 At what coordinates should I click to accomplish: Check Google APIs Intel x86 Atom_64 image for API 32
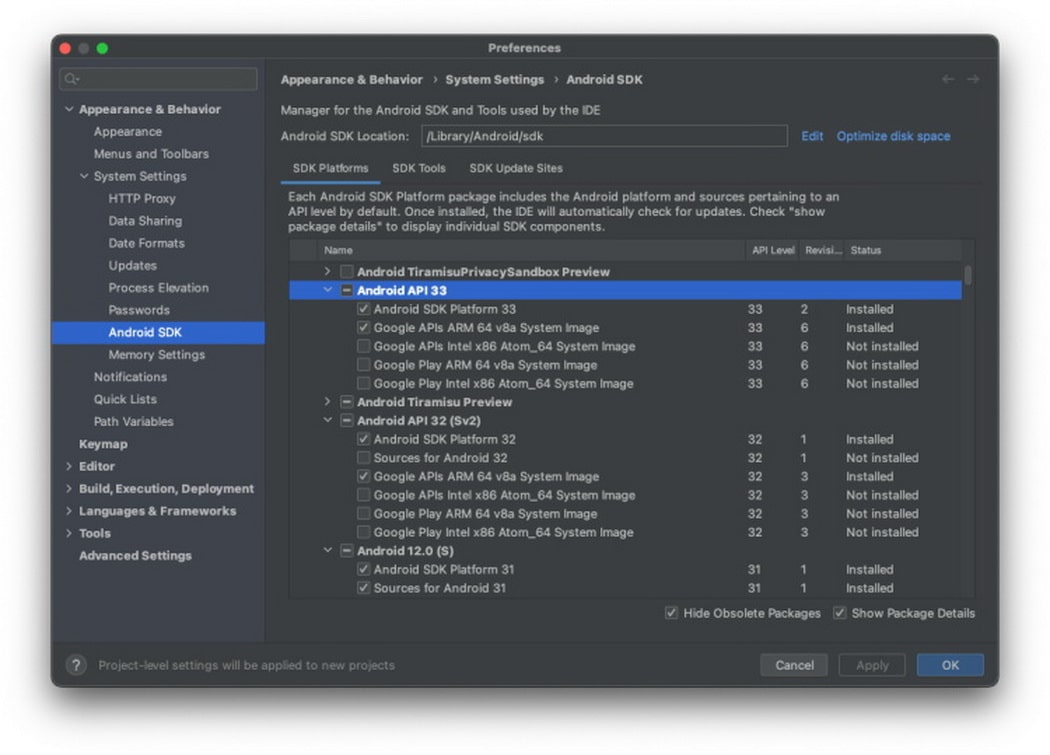pyautogui.click(x=363, y=495)
